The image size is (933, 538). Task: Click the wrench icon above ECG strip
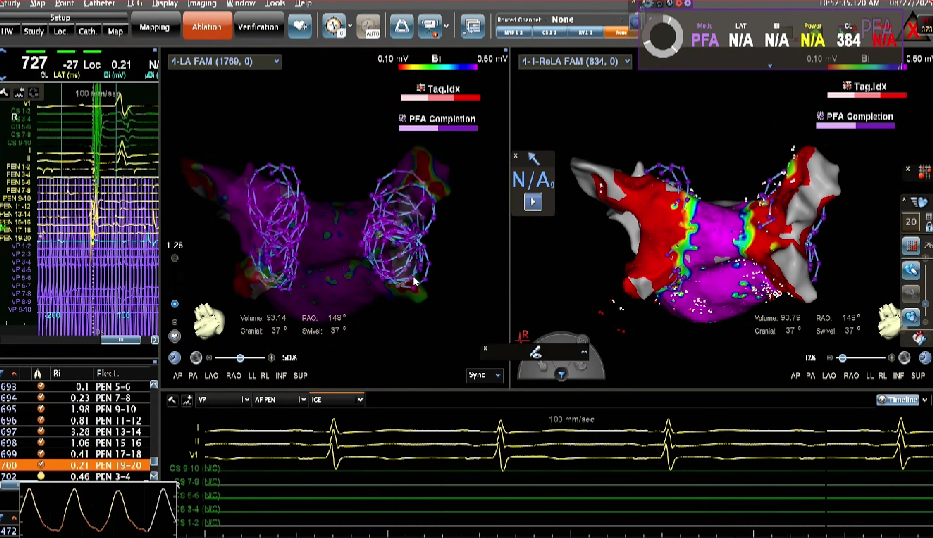coord(172,400)
